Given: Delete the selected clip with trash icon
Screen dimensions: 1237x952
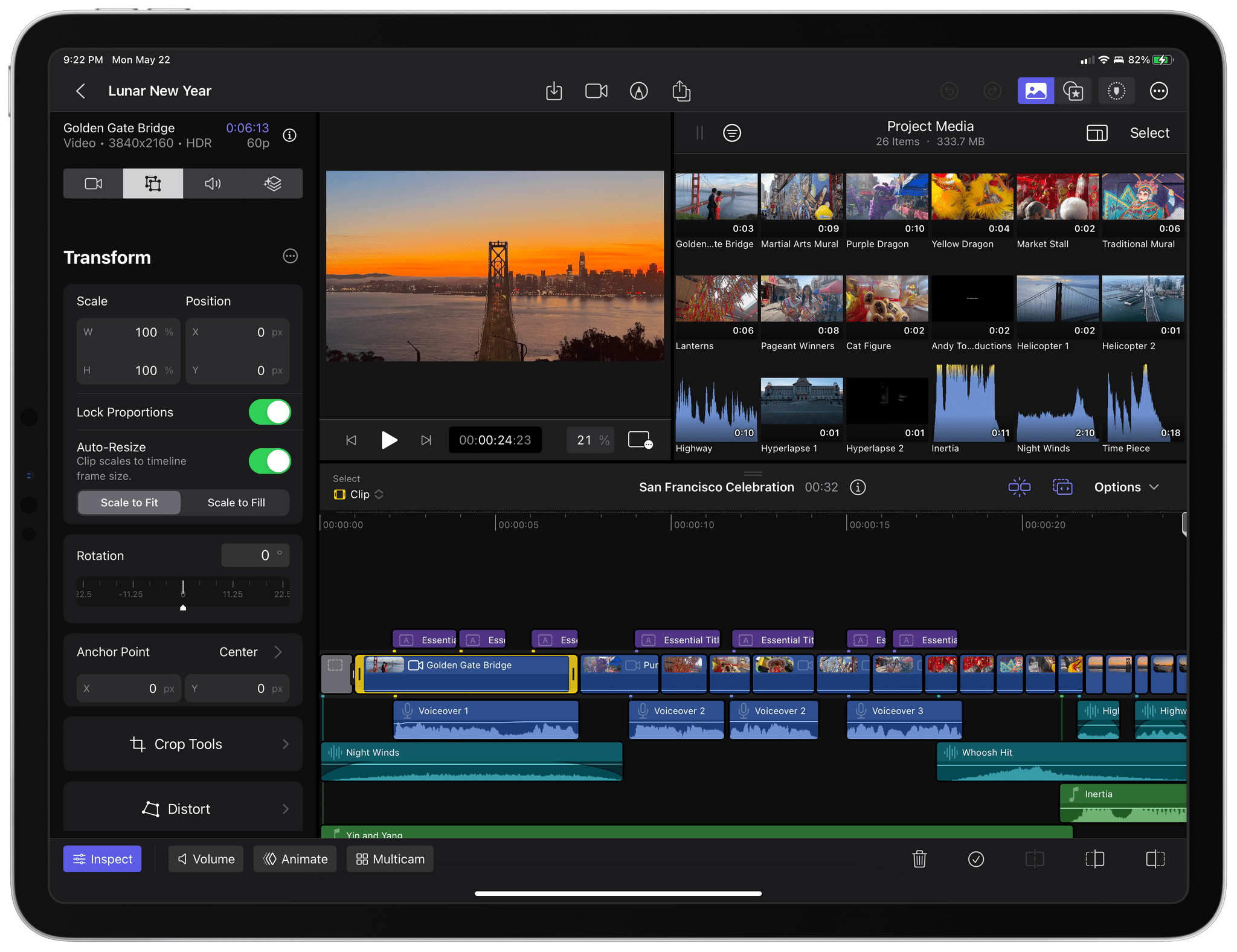Looking at the screenshot, I should pyautogui.click(x=919, y=859).
